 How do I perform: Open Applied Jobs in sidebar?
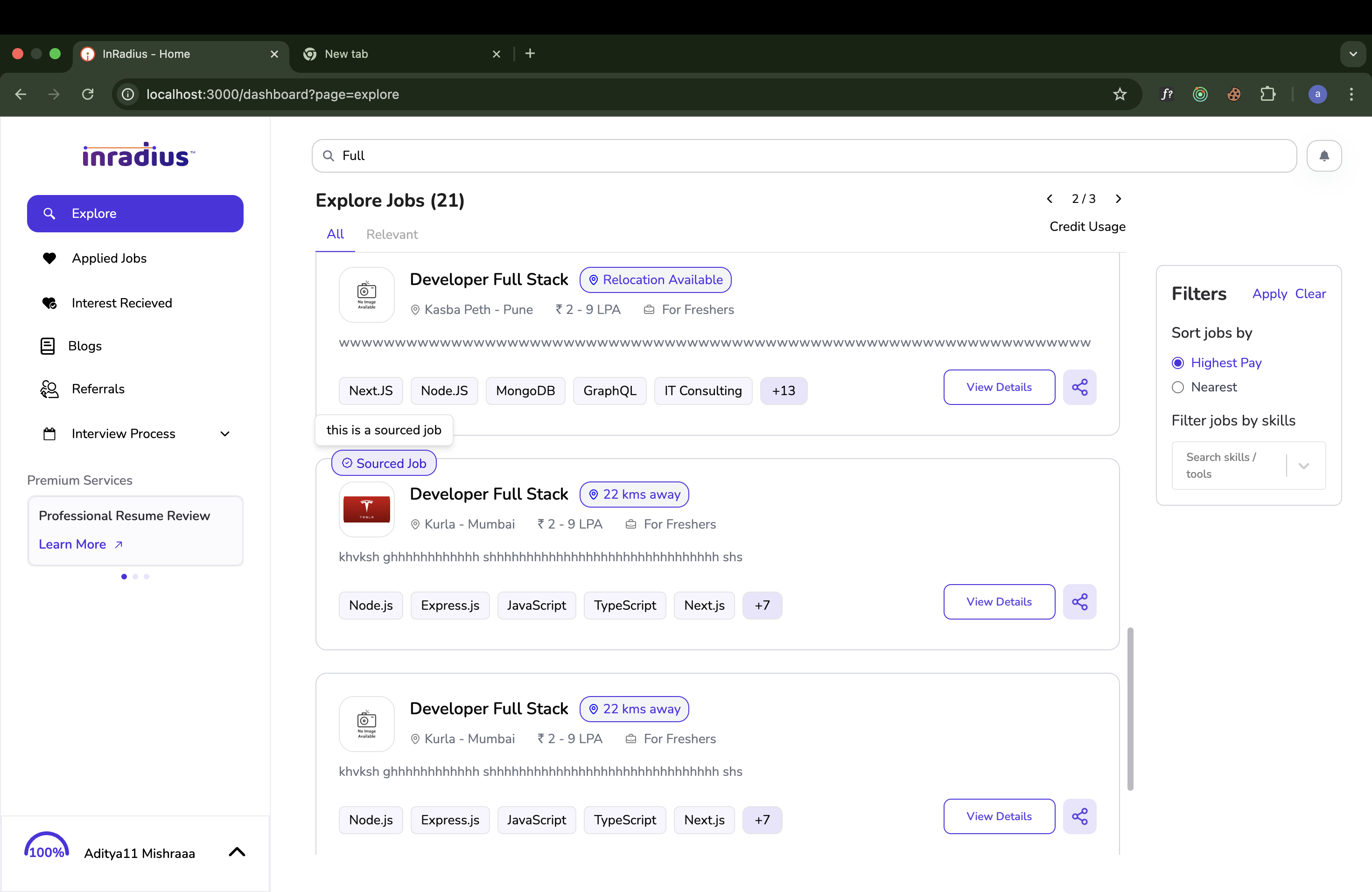tap(109, 258)
